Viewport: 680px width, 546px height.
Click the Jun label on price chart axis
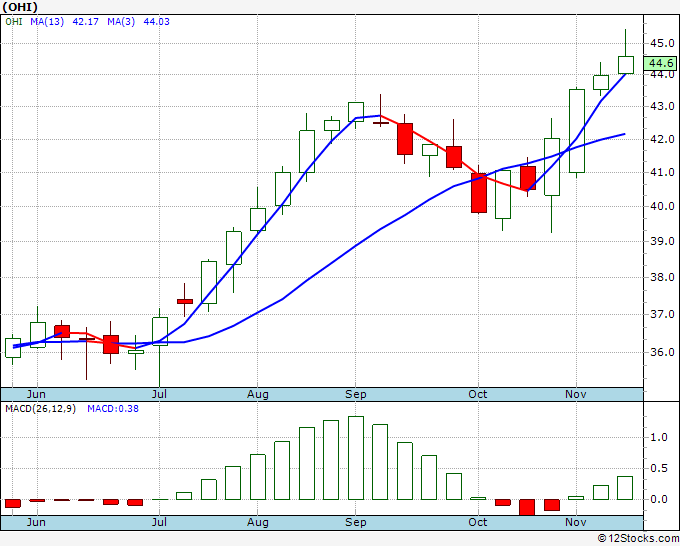pyautogui.click(x=36, y=394)
